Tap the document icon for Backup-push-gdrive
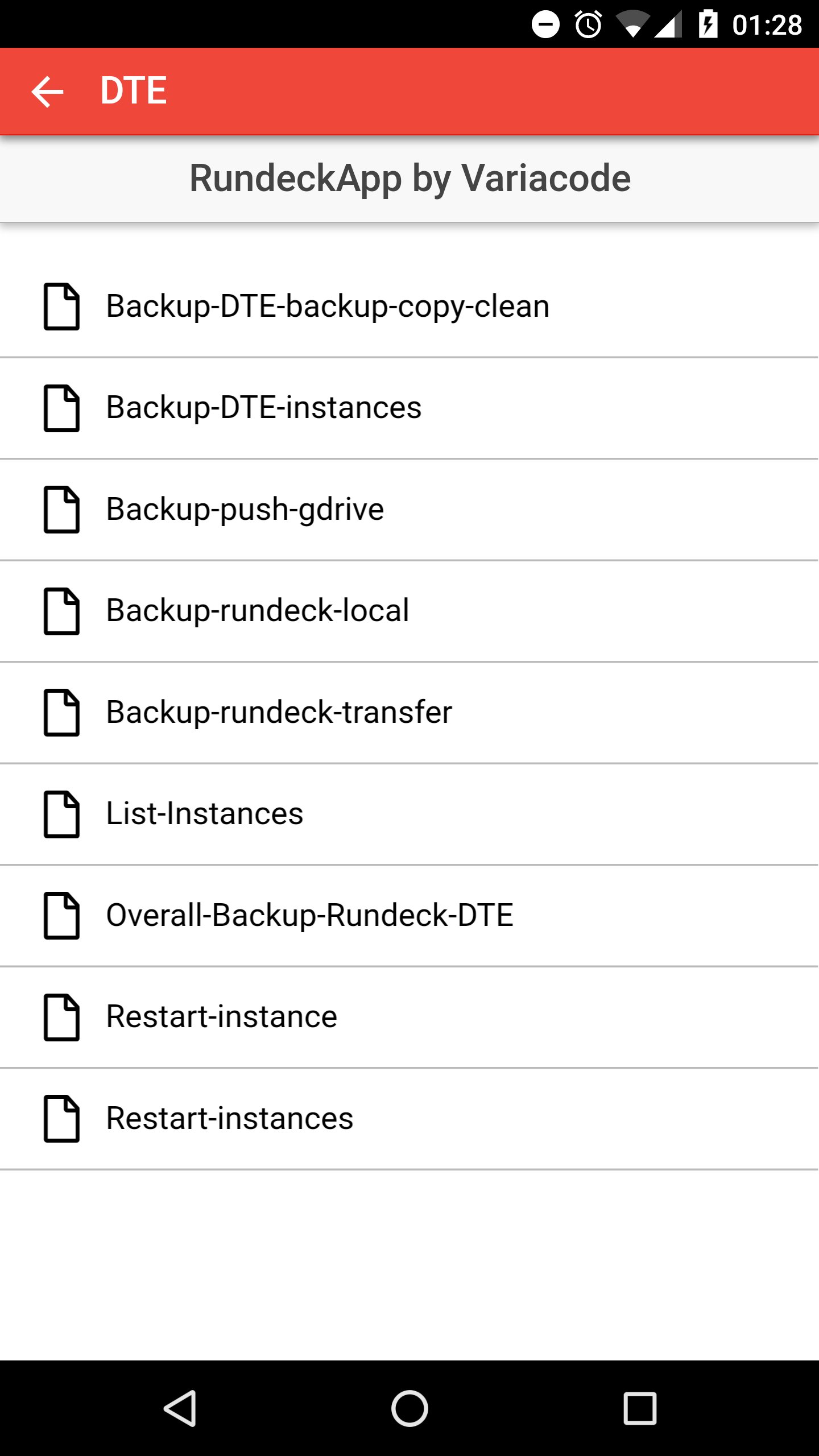This screenshot has height=1456, width=819. click(62, 510)
